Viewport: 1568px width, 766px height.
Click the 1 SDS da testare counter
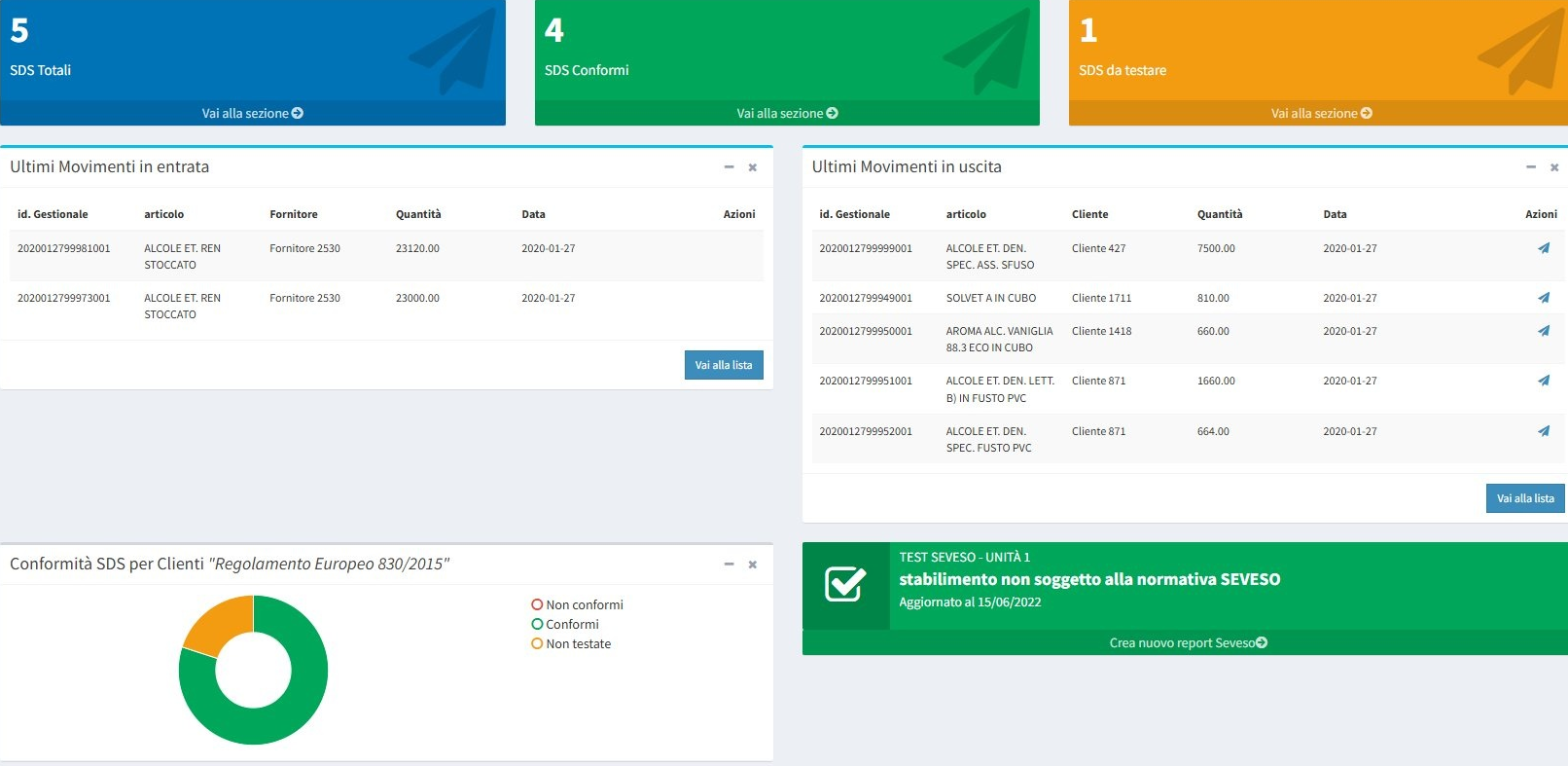point(1088,31)
